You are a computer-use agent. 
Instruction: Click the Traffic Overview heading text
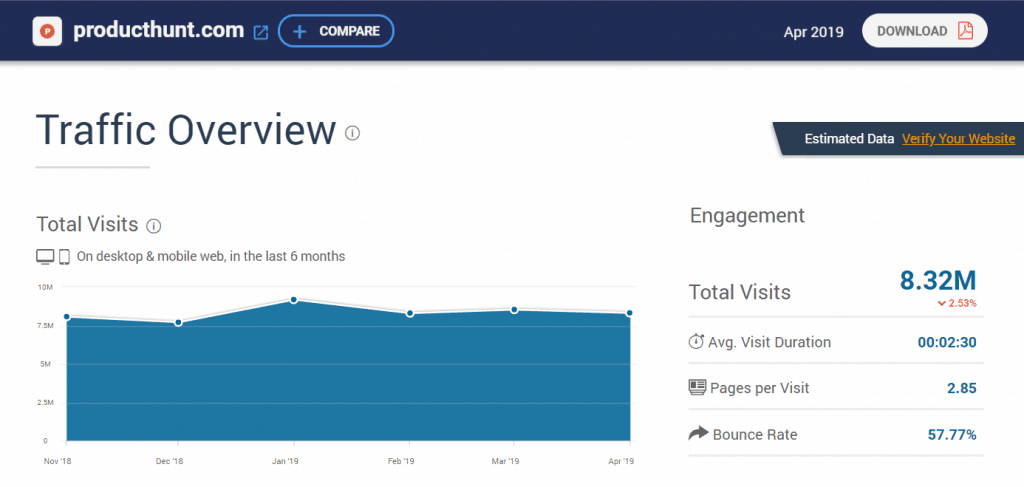pos(185,129)
